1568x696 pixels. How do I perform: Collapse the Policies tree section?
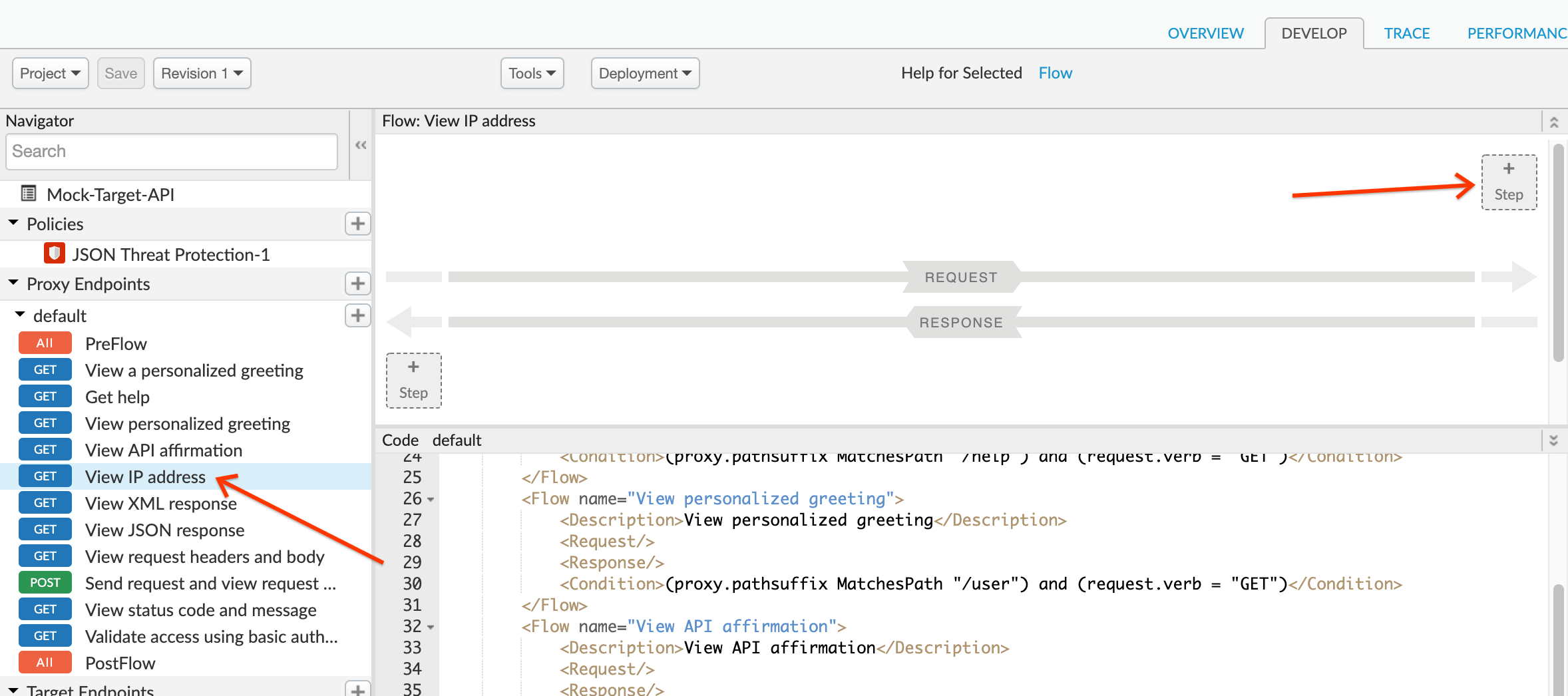click(13, 224)
